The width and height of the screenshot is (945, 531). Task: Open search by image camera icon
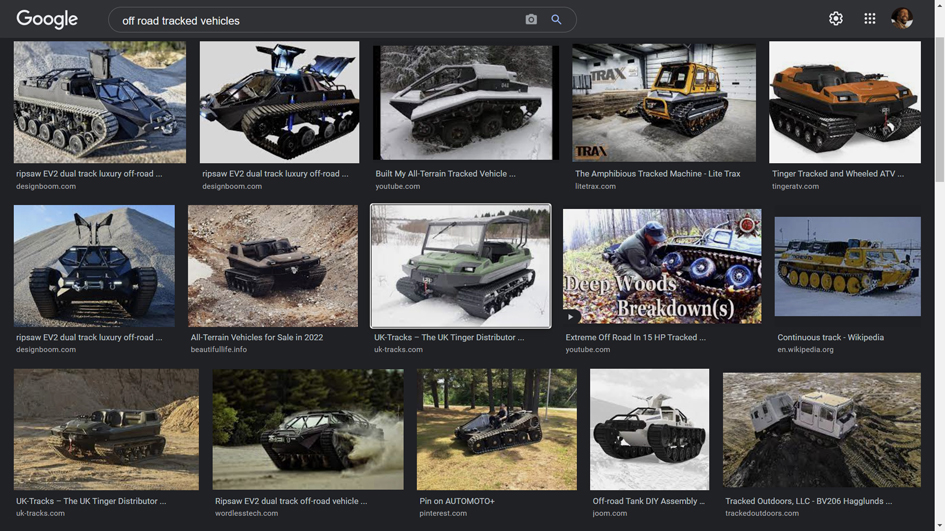pos(531,20)
